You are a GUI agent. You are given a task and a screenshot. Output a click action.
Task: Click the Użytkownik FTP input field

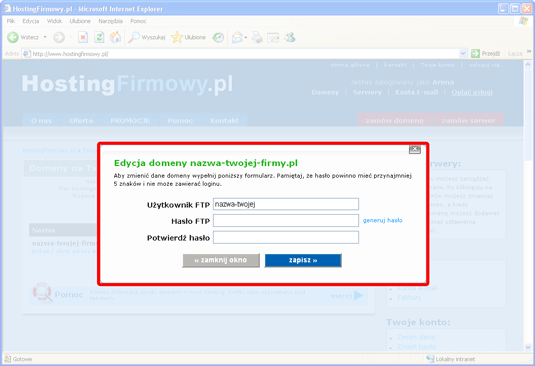(x=286, y=204)
